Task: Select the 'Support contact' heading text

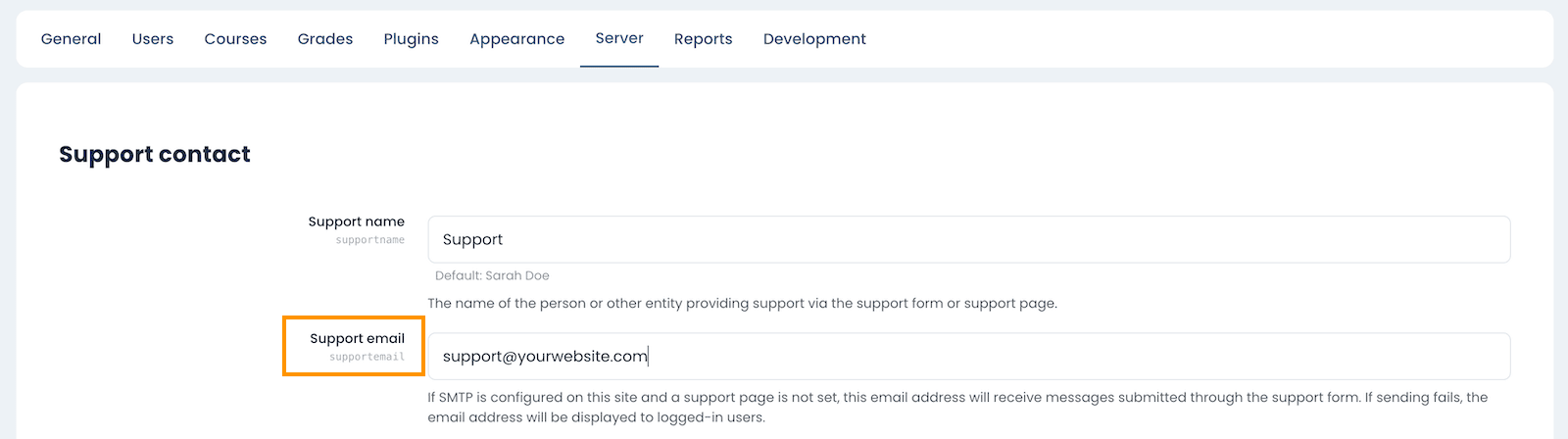Action: [155, 154]
